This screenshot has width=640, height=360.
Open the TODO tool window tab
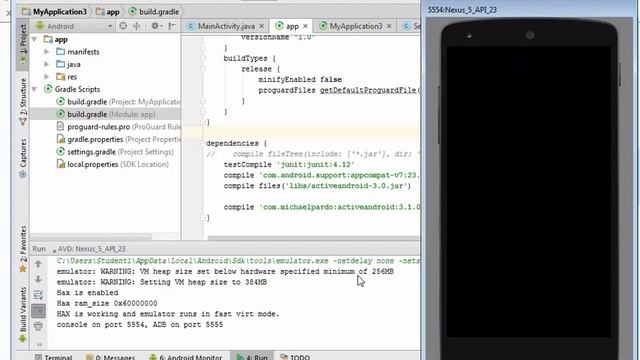click(295, 357)
